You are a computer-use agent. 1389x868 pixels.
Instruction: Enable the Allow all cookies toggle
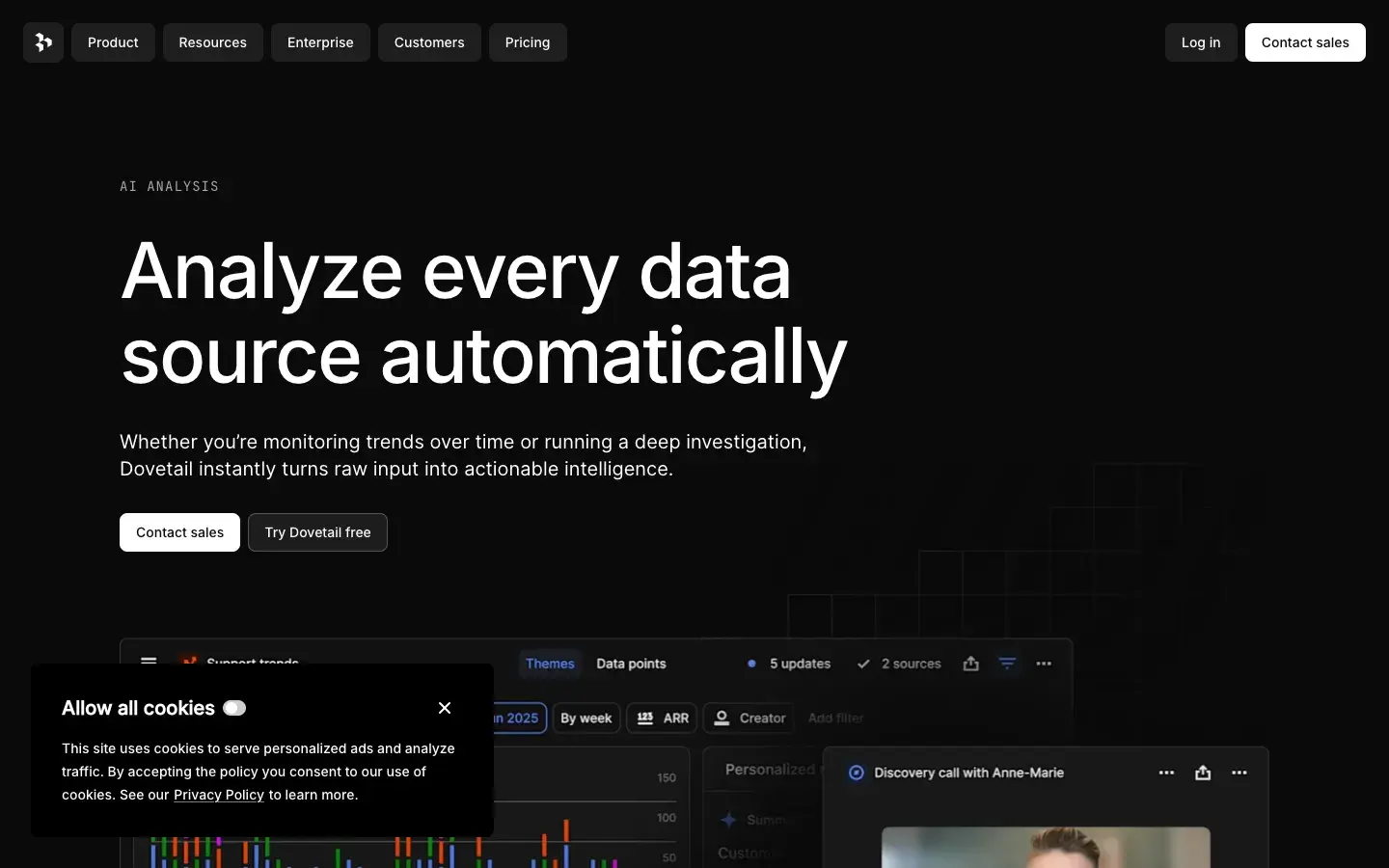[x=232, y=707]
